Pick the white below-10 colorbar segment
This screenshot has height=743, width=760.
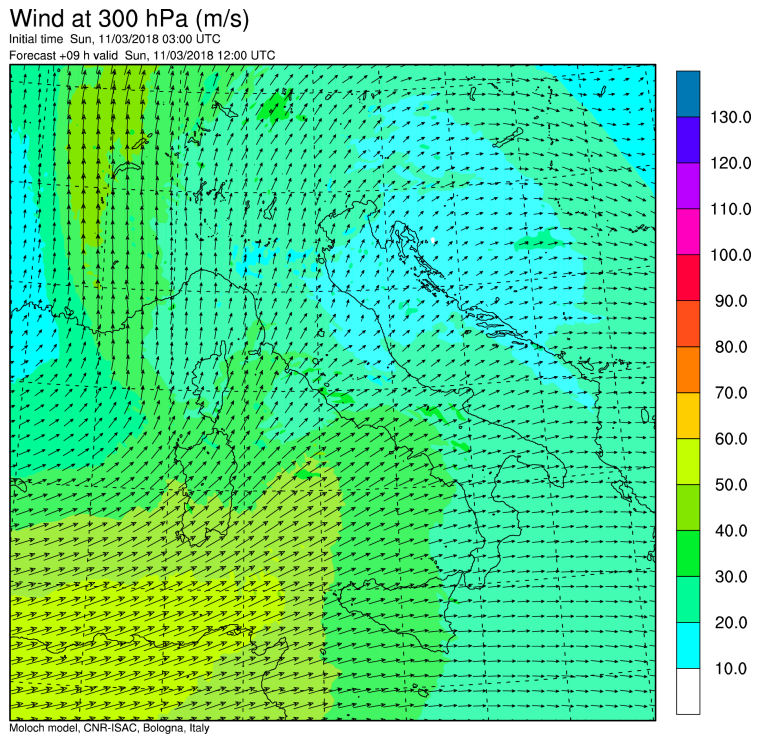(x=688, y=691)
